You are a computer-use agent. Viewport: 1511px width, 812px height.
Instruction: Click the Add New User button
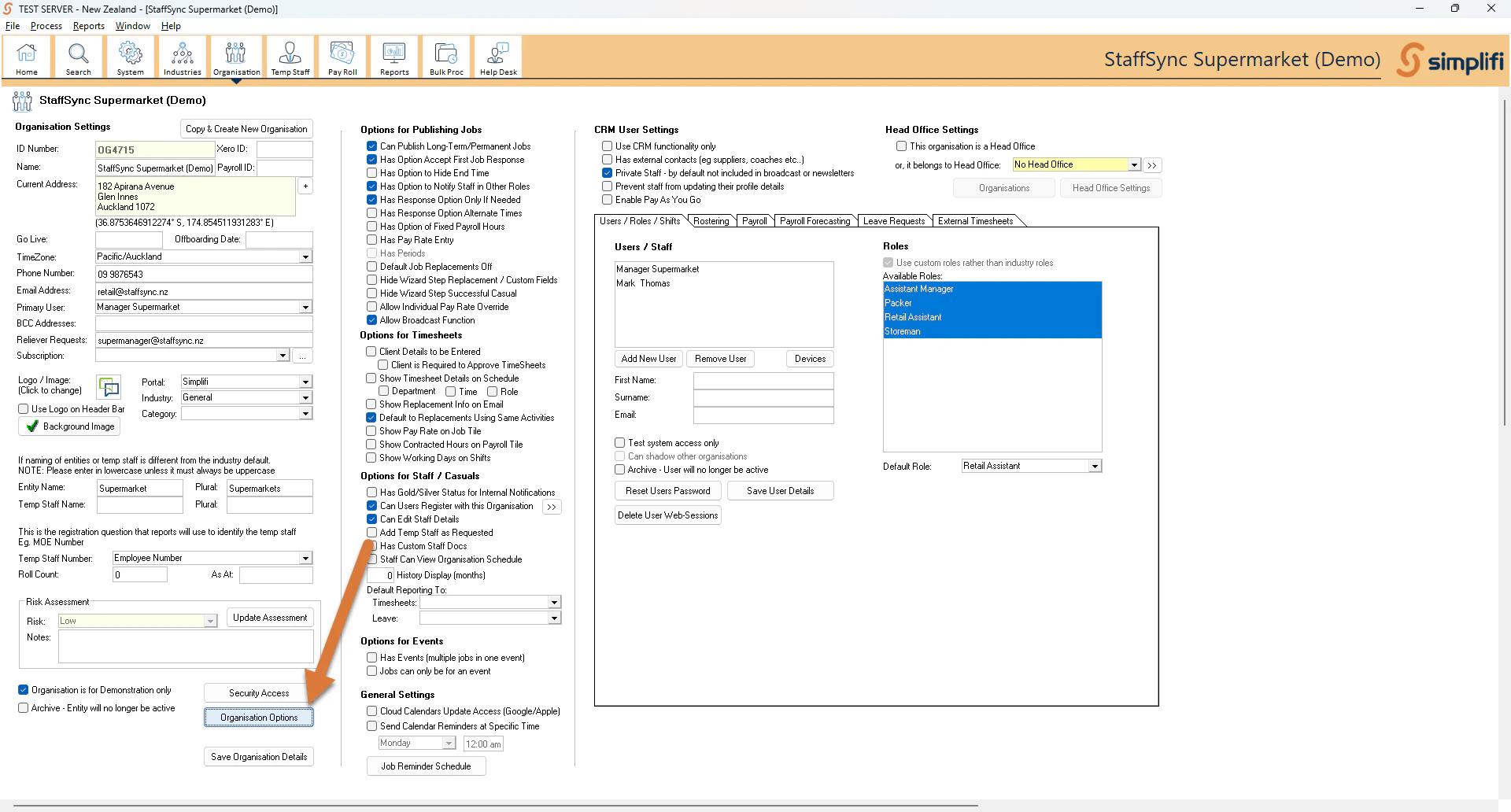[648, 359]
